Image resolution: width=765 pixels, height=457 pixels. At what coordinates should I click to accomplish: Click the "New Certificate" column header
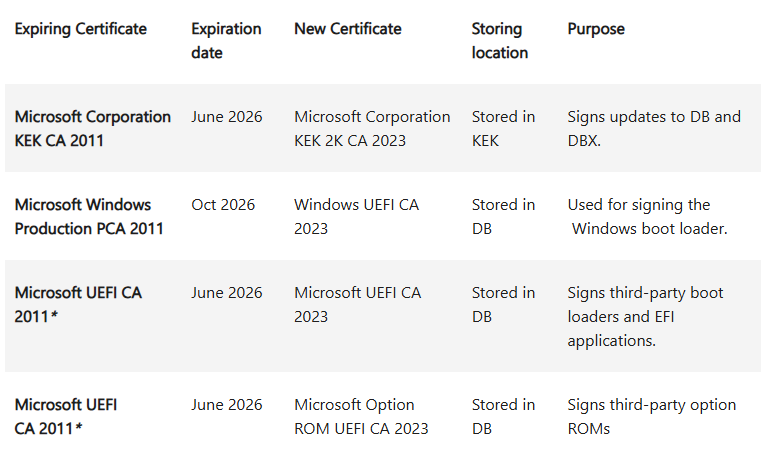[x=347, y=29]
